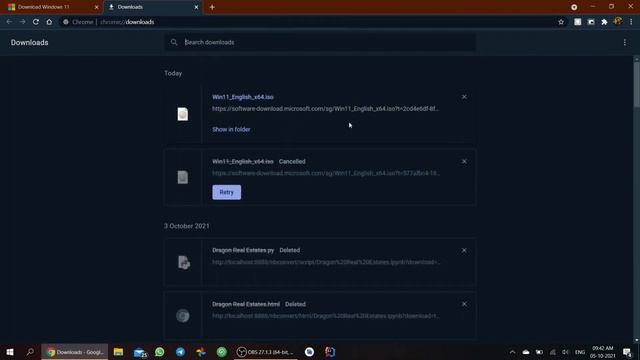Screen dimensions: 640x360
Task: Open the Mail app in taskbar
Action: point(140,352)
